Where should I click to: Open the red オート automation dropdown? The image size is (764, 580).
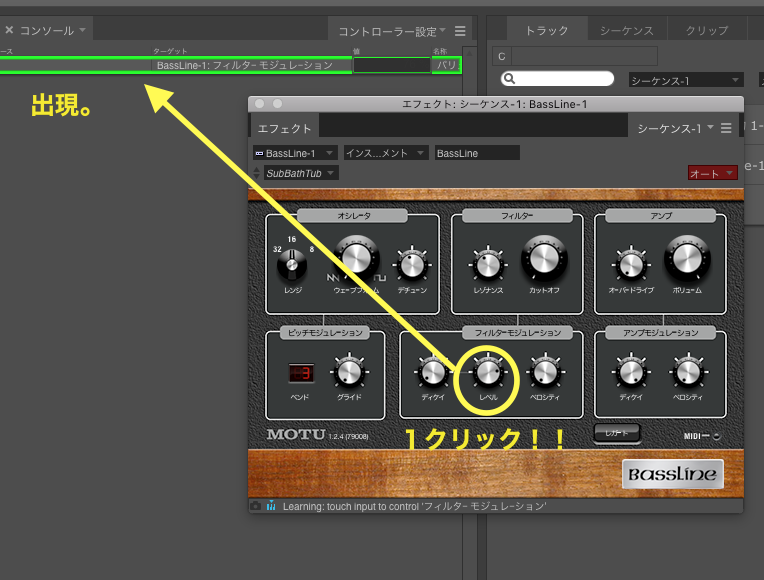(x=712, y=174)
